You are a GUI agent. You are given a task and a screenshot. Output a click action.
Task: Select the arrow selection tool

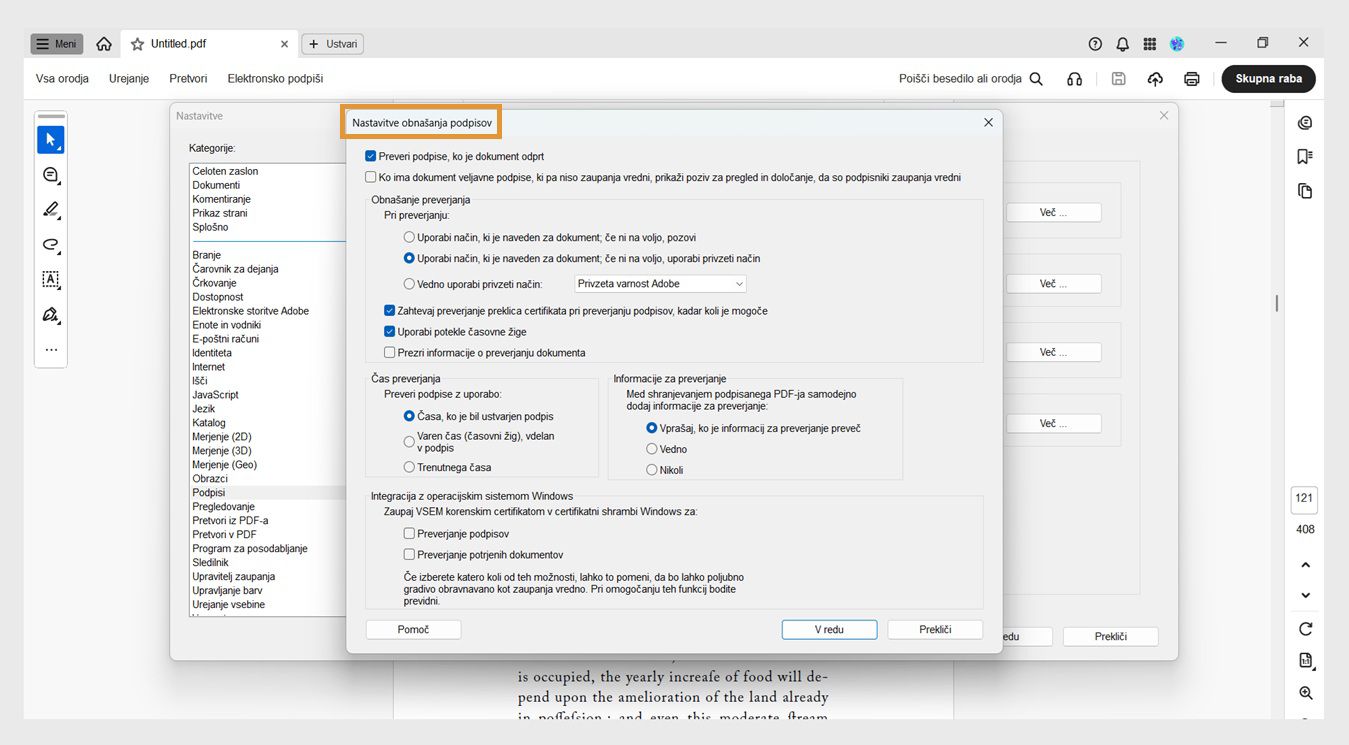(x=51, y=140)
